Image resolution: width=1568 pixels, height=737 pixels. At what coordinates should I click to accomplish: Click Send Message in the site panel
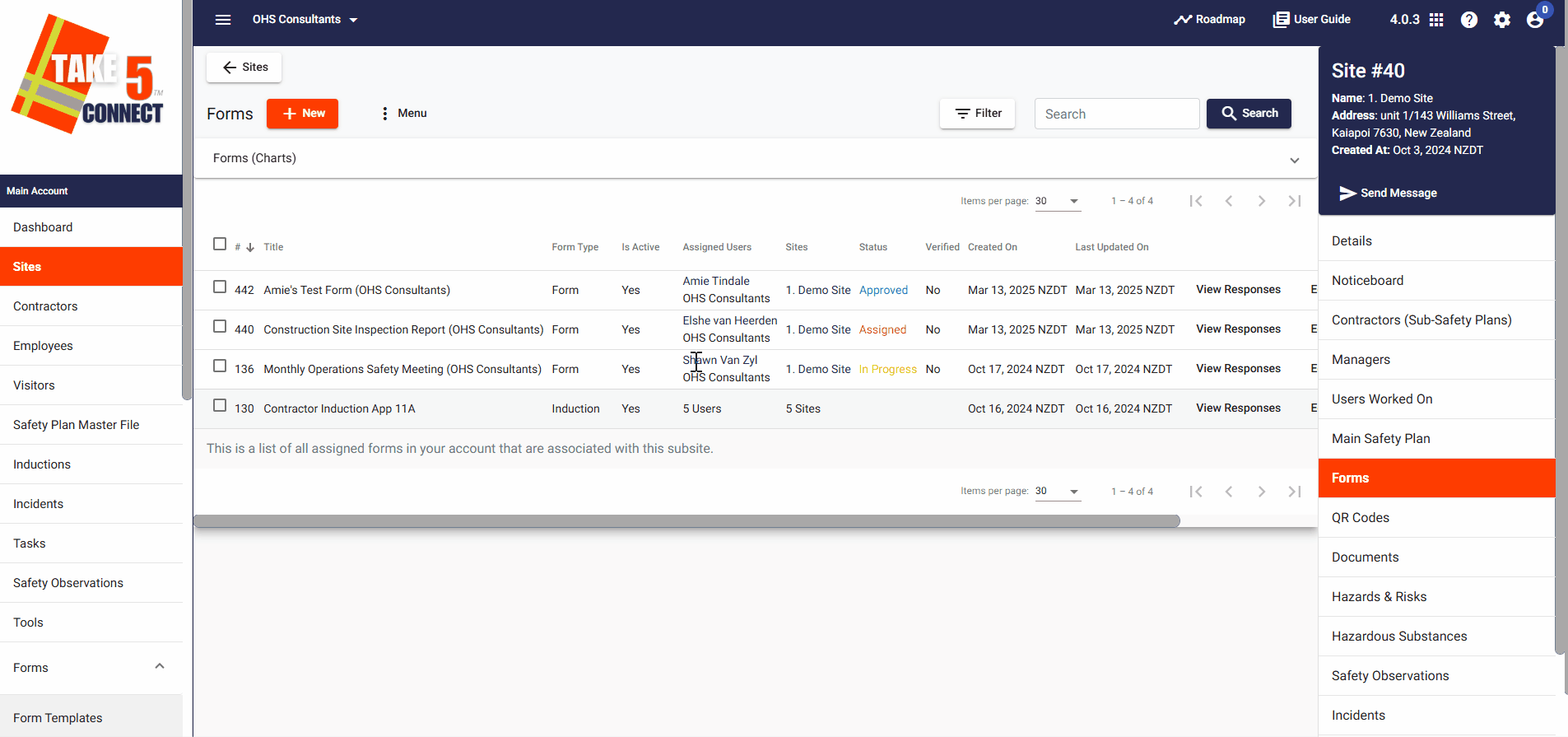point(1388,193)
